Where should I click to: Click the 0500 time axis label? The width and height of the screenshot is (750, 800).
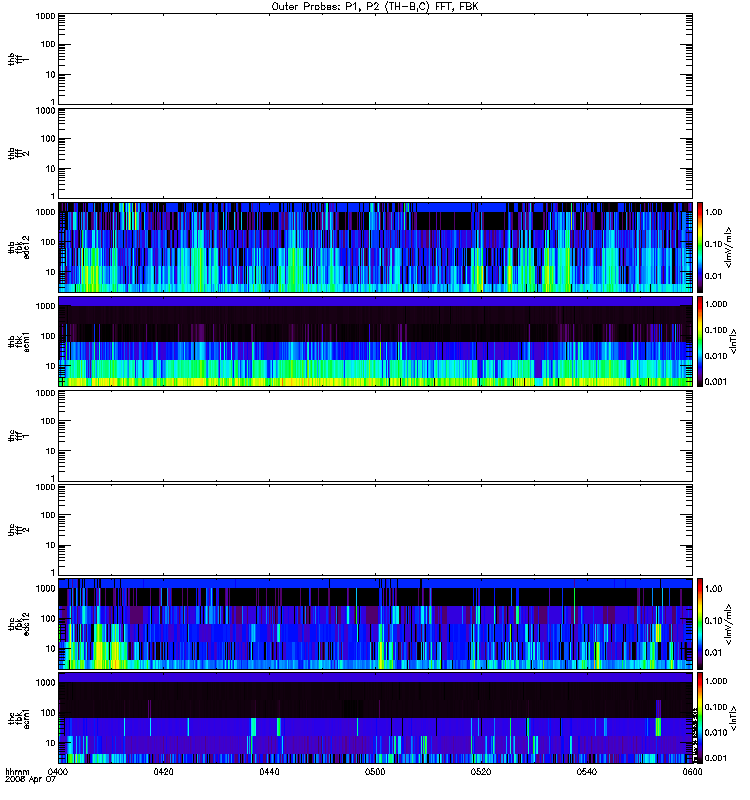(x=375, y=772)
